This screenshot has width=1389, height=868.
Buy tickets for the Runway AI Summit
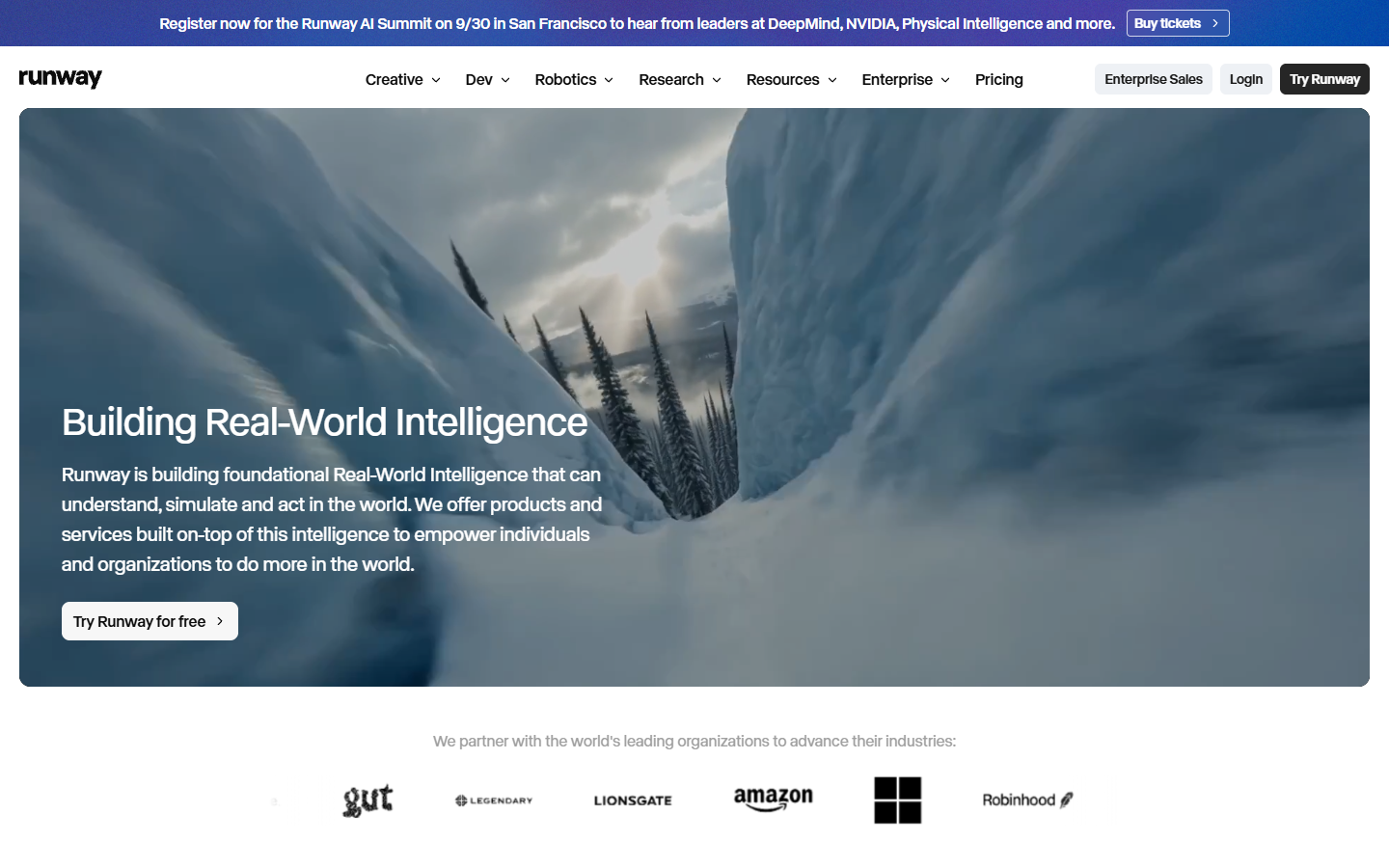coord(1178,23)
